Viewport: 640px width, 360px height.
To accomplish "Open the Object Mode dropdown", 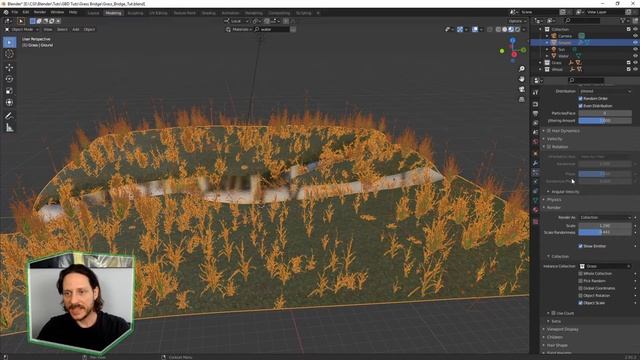I will pyautogui.click(x=22, y=29).
